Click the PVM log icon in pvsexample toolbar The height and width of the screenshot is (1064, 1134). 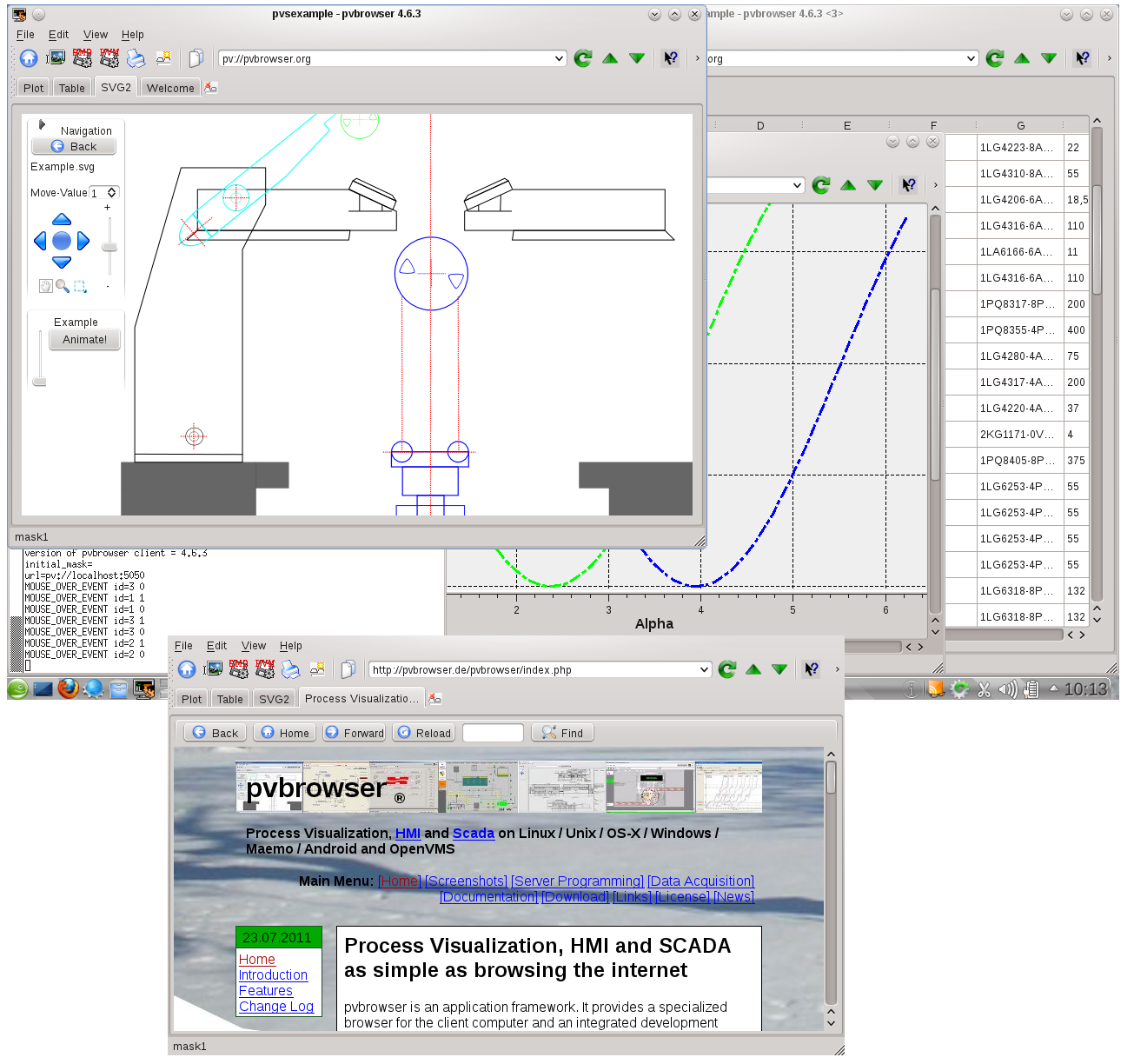pos(109,58)
